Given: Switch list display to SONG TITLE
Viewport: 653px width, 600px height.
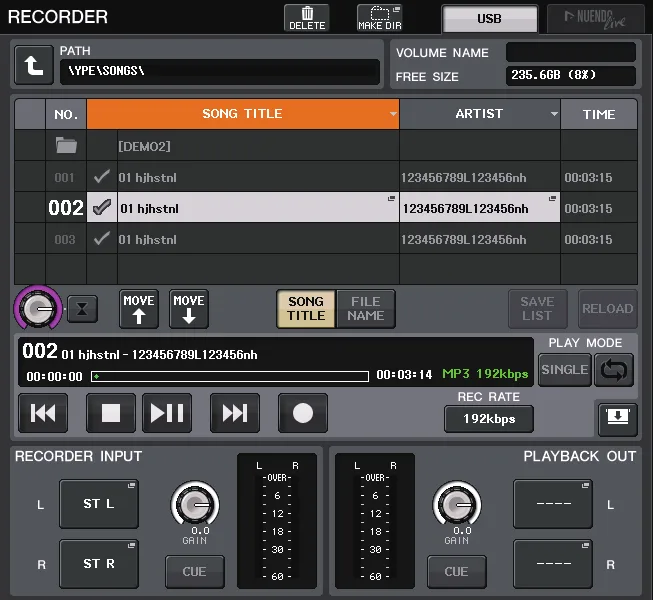Looking at the screenshot, I should (x=306, y=309).
